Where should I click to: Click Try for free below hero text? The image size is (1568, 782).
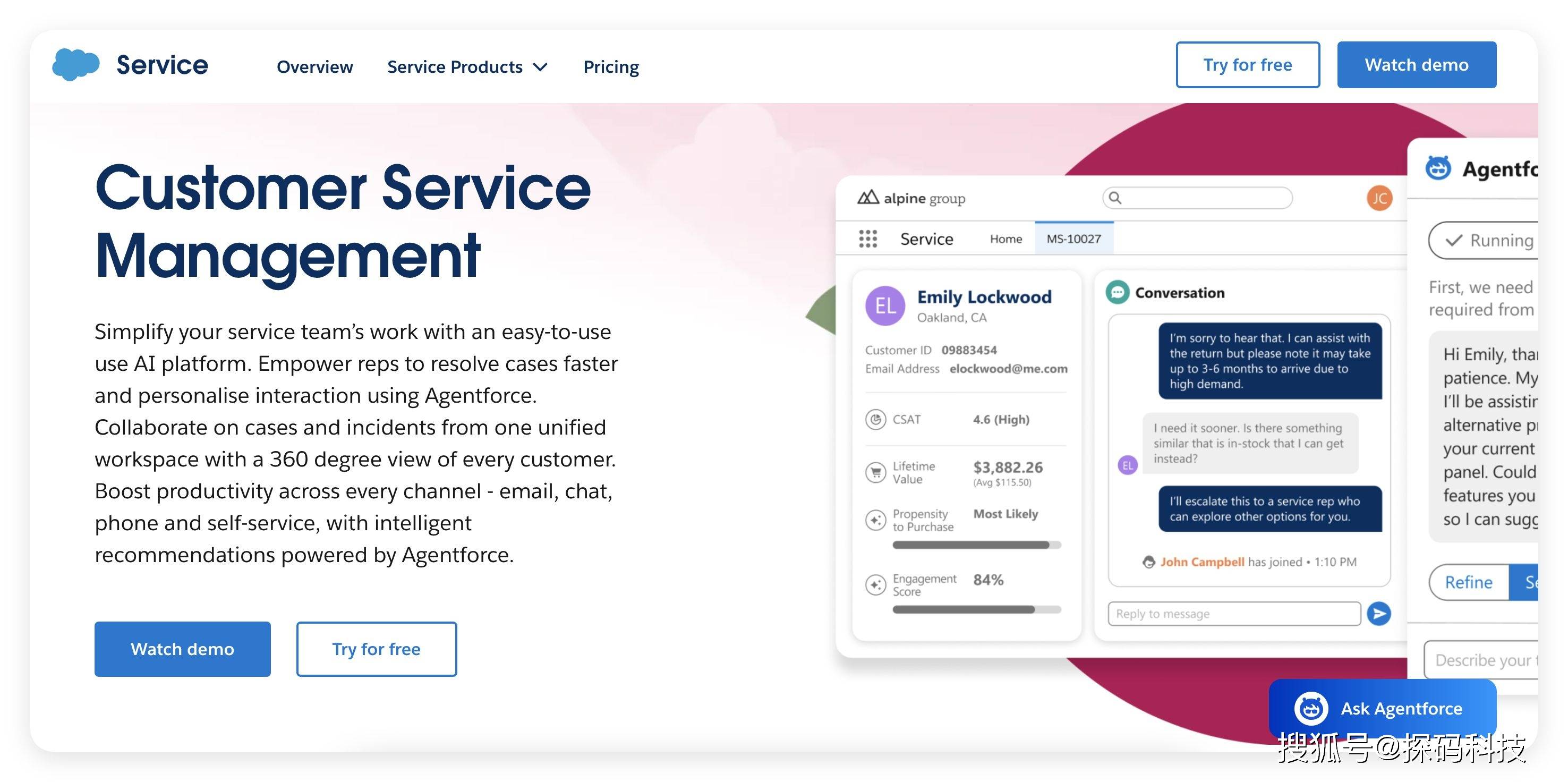click(x=376, y=649)
